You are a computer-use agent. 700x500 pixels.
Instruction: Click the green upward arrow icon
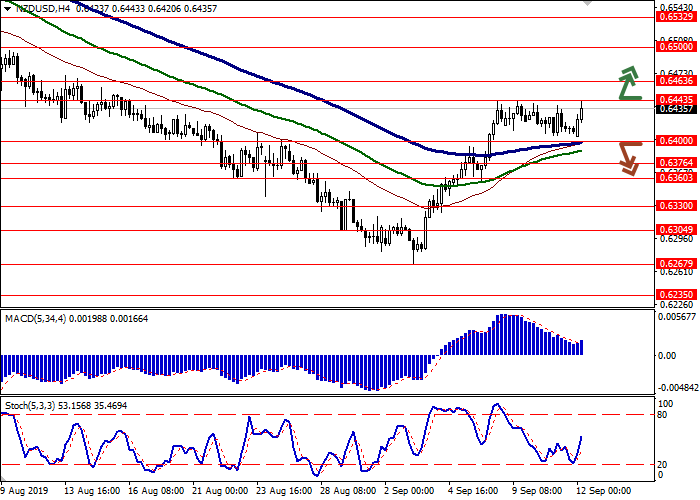(x=628, y=83)
